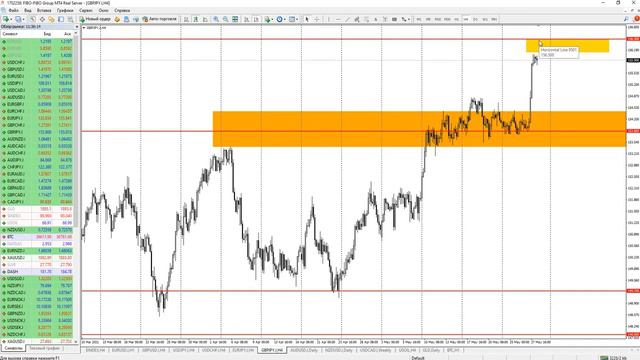Toggle Chart Shift
640x360 pixels.
pos(256,19)
